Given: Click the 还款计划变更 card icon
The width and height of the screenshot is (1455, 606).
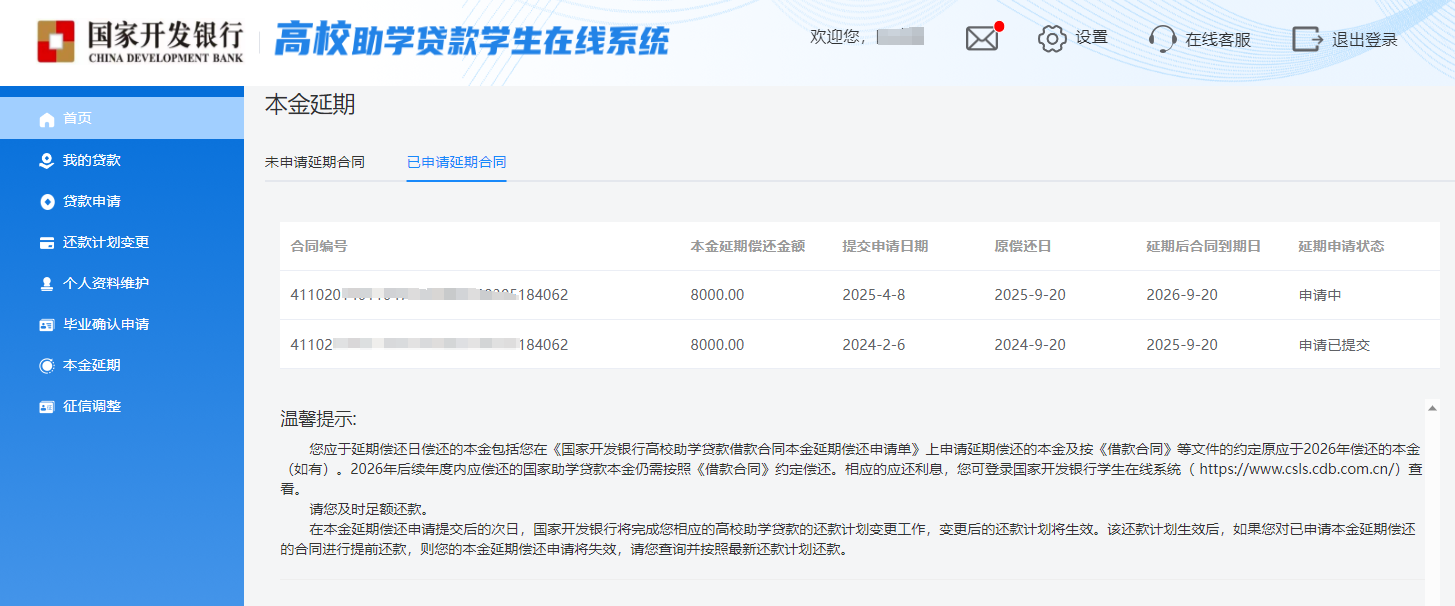Looking at the screenshot, I should point(46,243).
